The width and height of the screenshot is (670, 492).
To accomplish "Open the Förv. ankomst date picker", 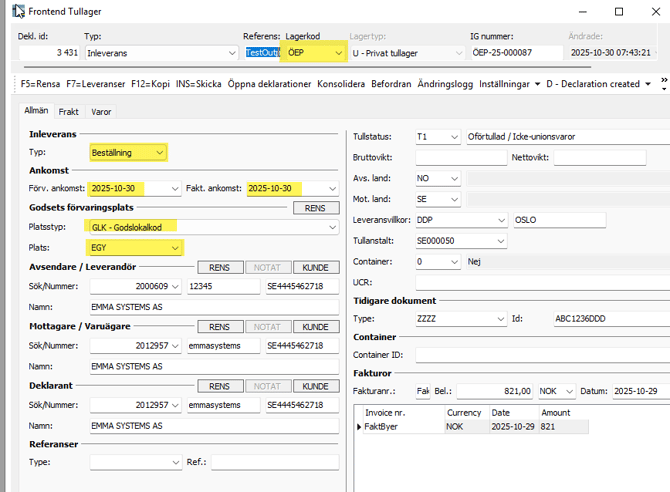I will point(175,188).
